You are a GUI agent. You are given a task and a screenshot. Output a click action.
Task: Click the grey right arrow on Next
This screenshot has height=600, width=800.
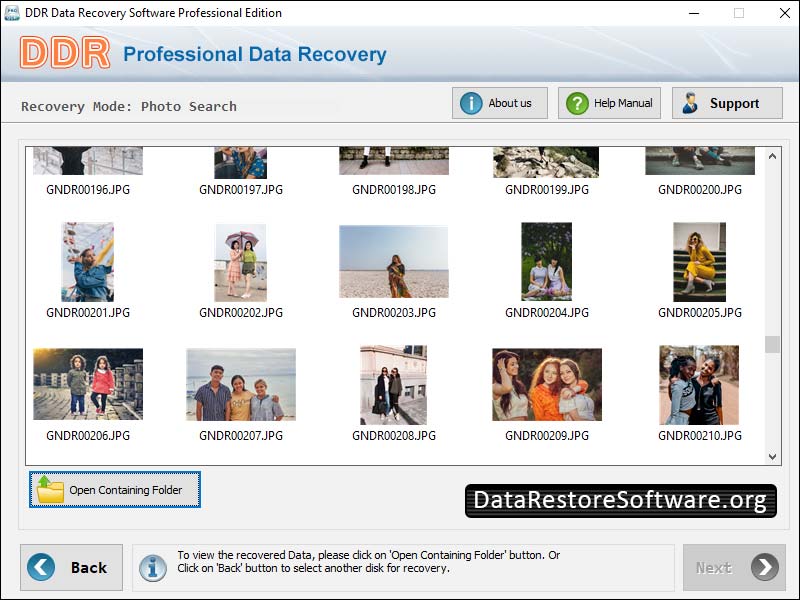click(764, 567)
